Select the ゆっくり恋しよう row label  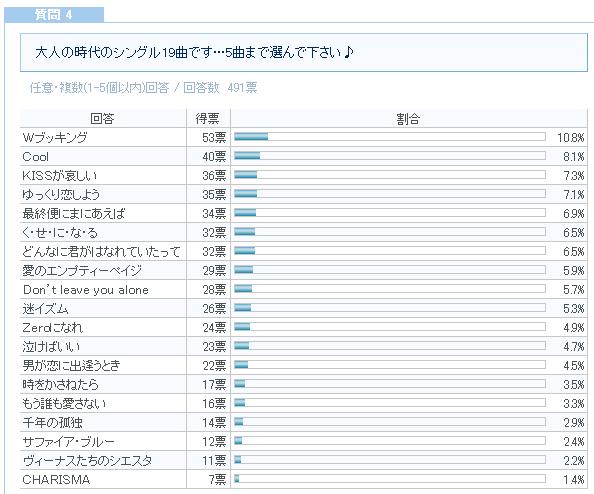click(61, 194)
